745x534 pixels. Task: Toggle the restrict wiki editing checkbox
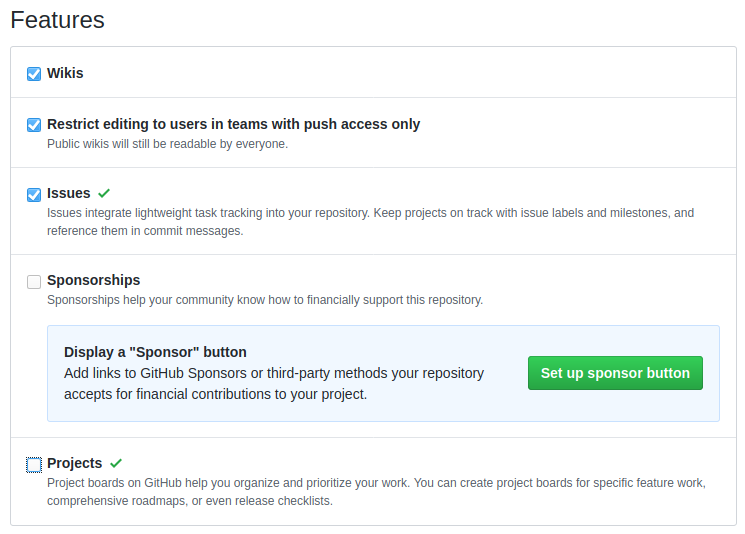[34, 125]
